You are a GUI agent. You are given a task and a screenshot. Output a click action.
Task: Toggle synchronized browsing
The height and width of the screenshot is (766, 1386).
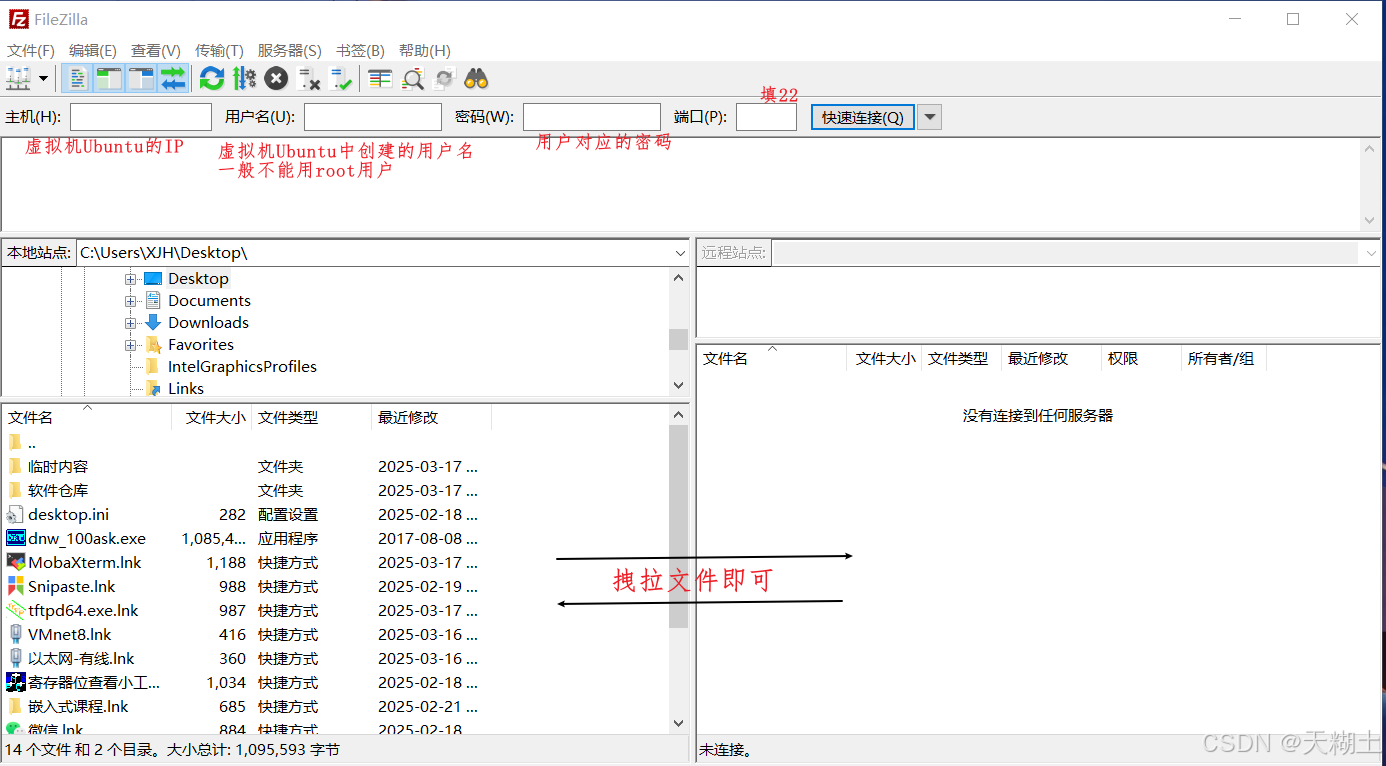coord(444,78)
